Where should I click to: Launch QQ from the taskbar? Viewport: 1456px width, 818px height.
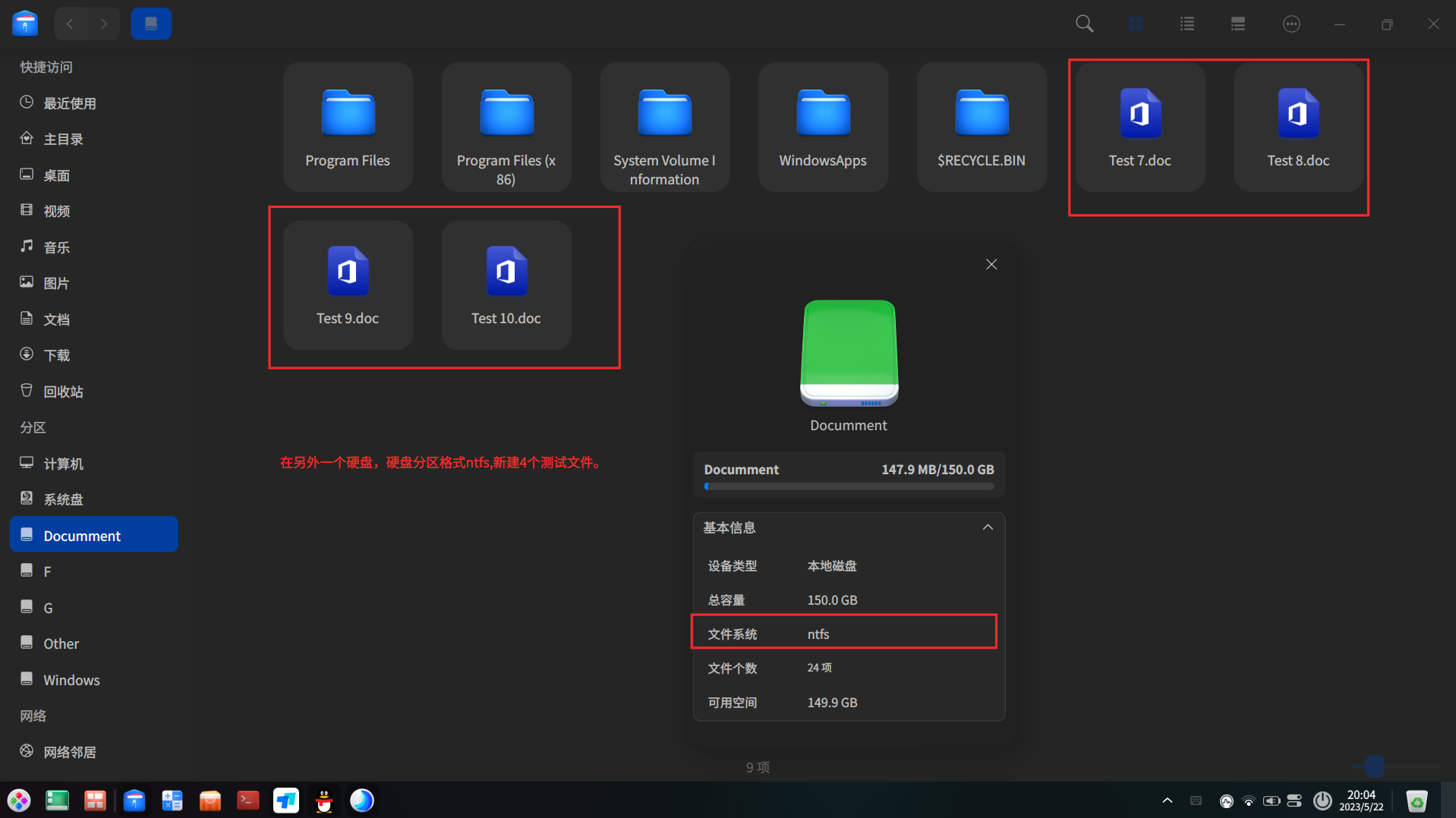(x=324, y=800)
